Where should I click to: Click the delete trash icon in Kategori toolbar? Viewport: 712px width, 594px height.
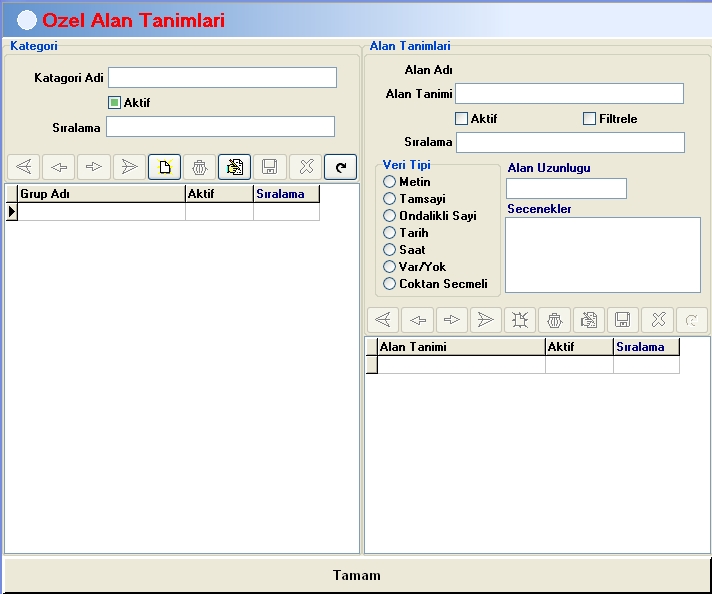pos(199,167)
